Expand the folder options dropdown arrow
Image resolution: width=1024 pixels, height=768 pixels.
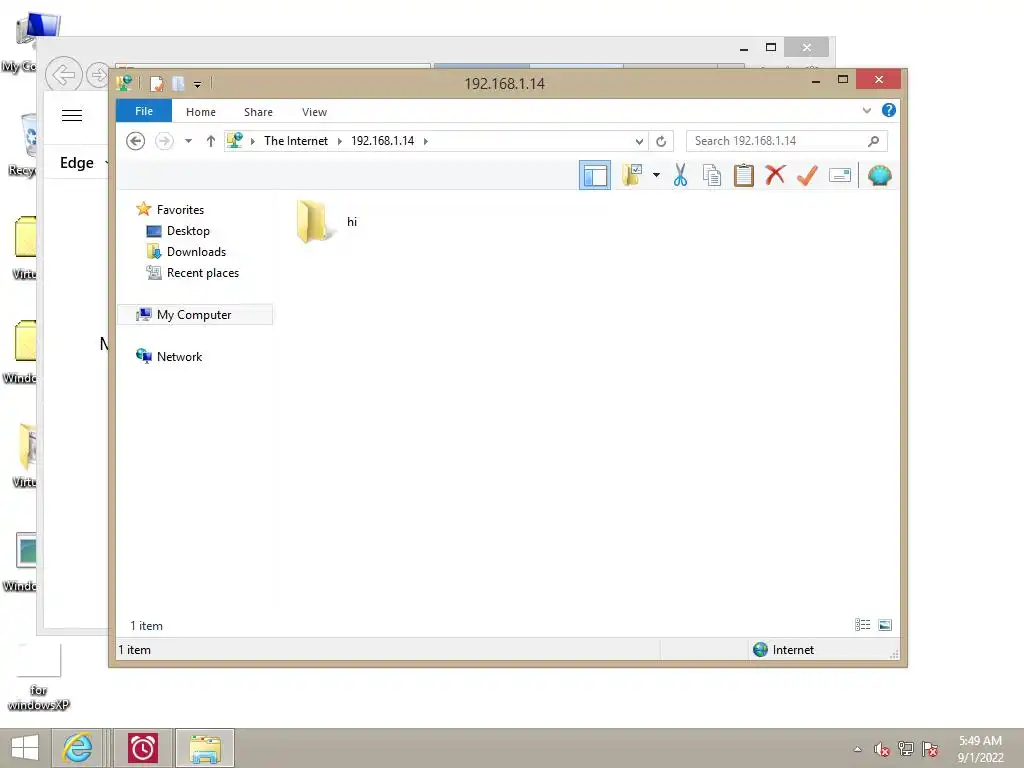tap(656, 175)
